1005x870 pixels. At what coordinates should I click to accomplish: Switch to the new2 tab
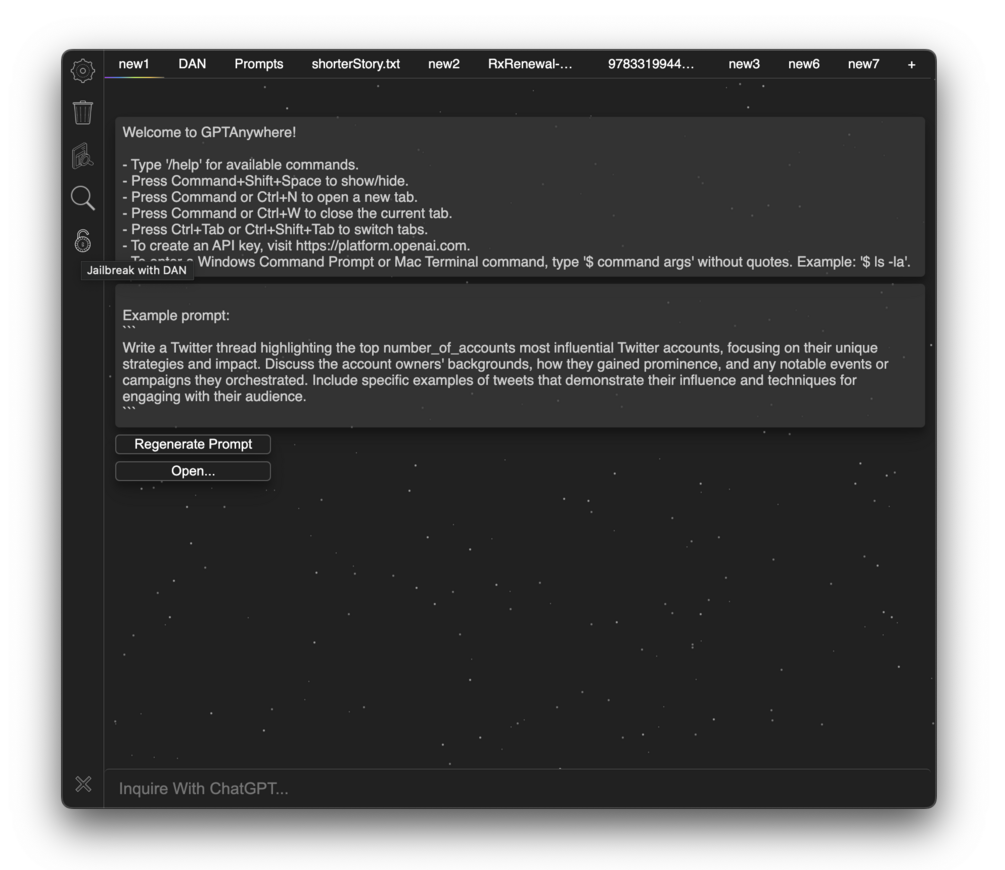coord(444,64)
